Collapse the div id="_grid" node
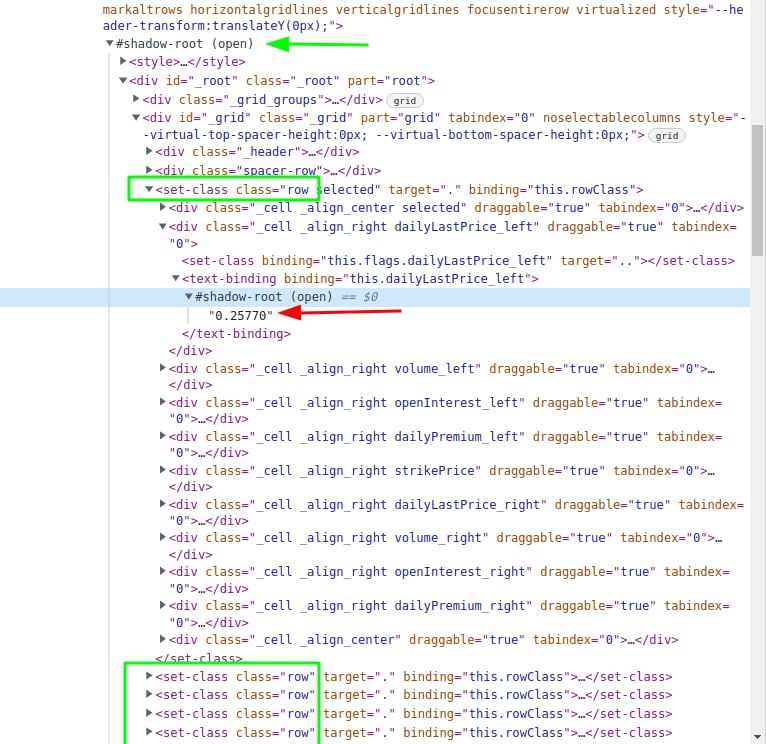This screenshot has height=744, width=766. 136,118
